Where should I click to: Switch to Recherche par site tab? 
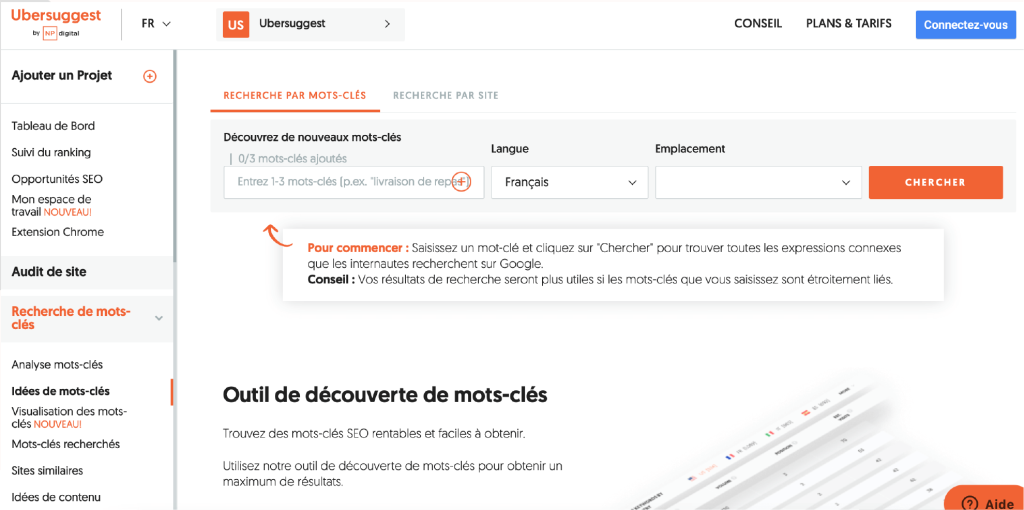(x=446, y=95)
